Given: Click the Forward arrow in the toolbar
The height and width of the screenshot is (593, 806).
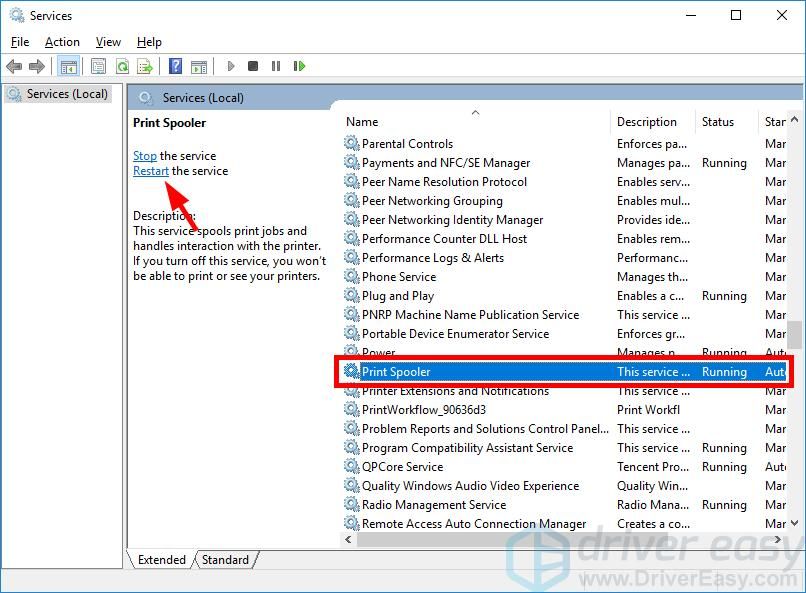Looking at the screenshot, I should (36, 67).
